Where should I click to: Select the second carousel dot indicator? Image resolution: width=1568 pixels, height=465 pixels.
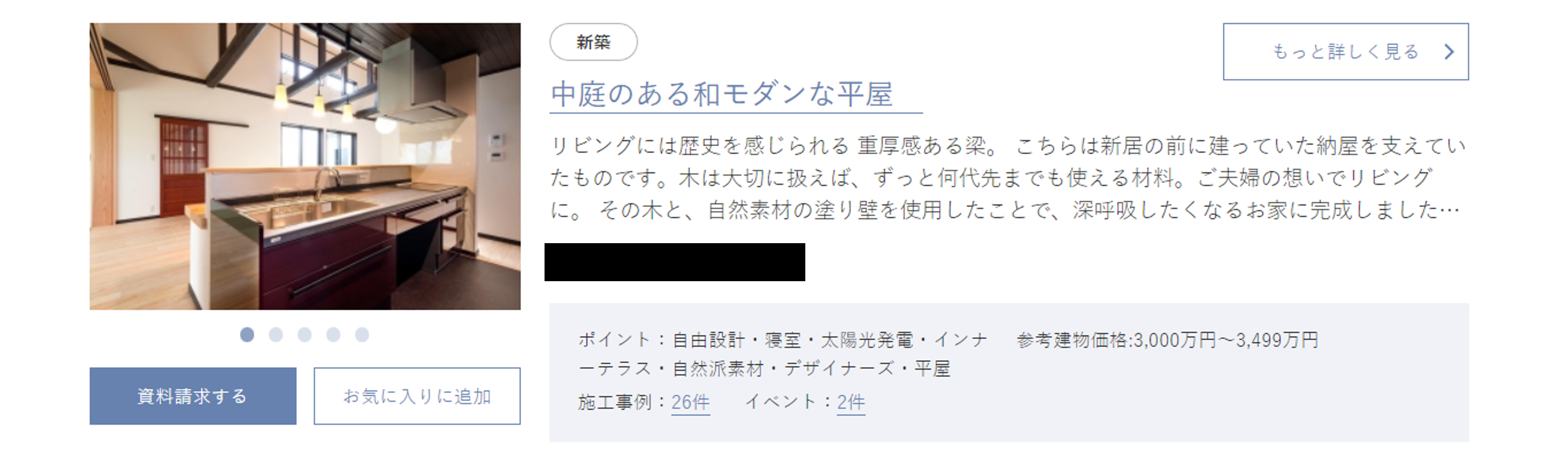point(276,335)
